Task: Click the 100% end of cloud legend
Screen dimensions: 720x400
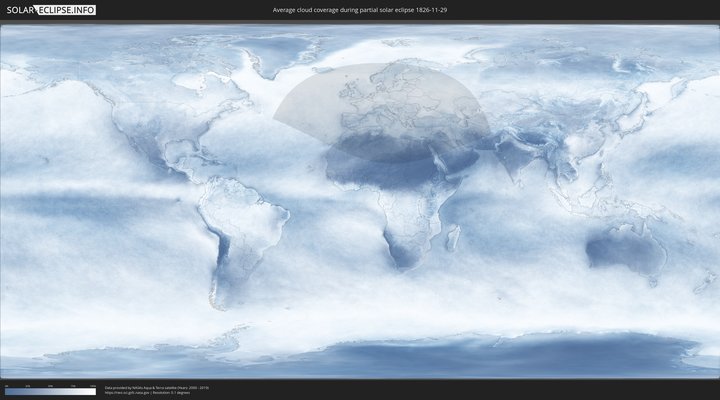Action: click(94, 392)
